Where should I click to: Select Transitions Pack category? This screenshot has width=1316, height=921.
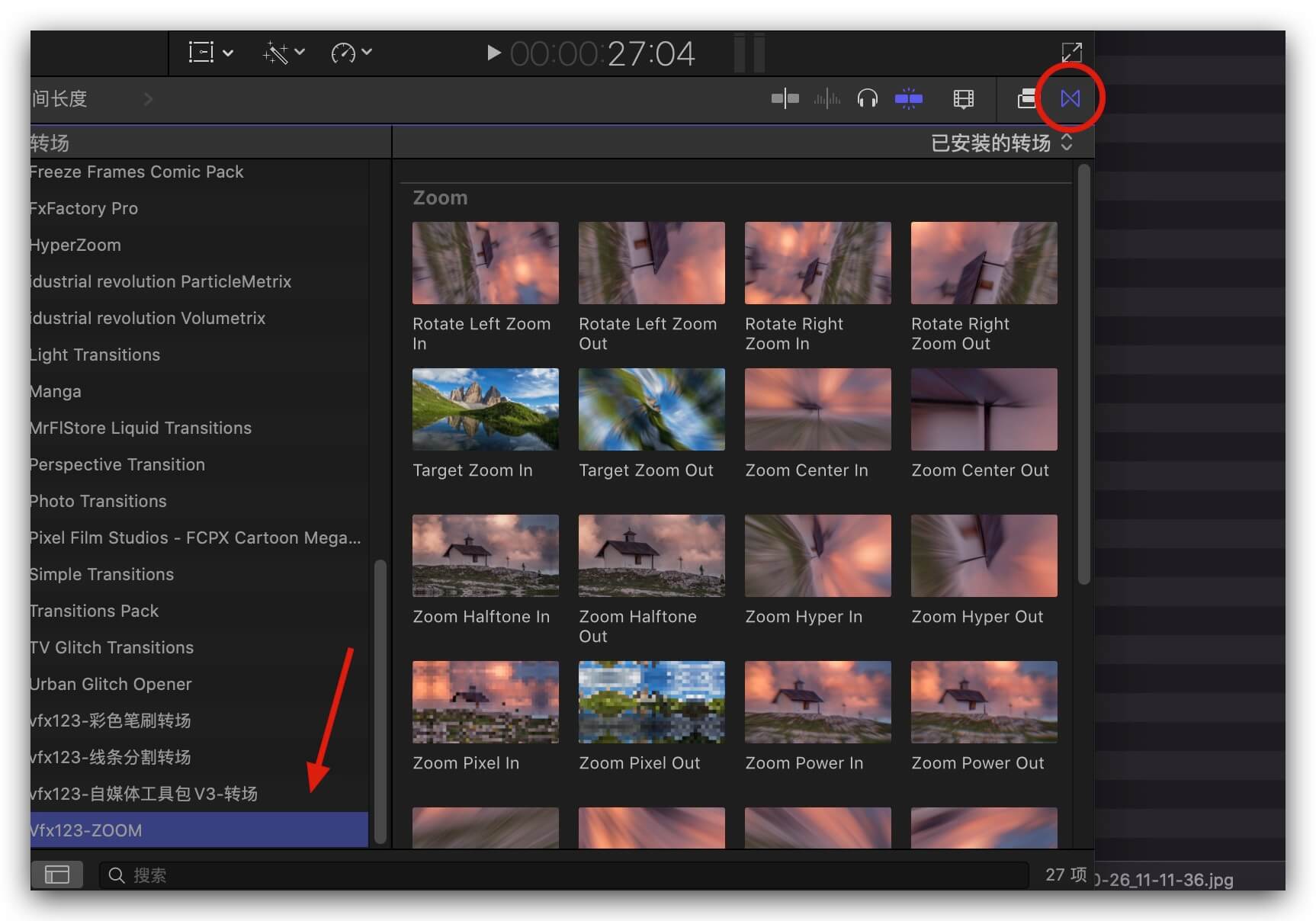tap(199, 611)
